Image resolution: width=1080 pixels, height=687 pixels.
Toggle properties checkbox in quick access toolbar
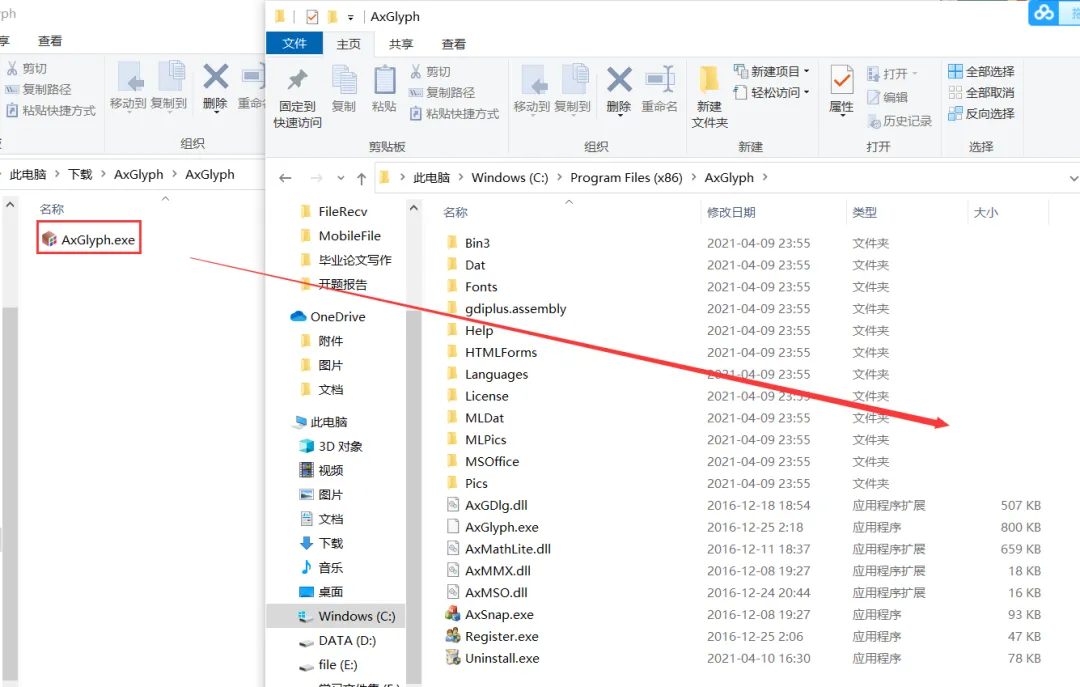coord(311,17)
